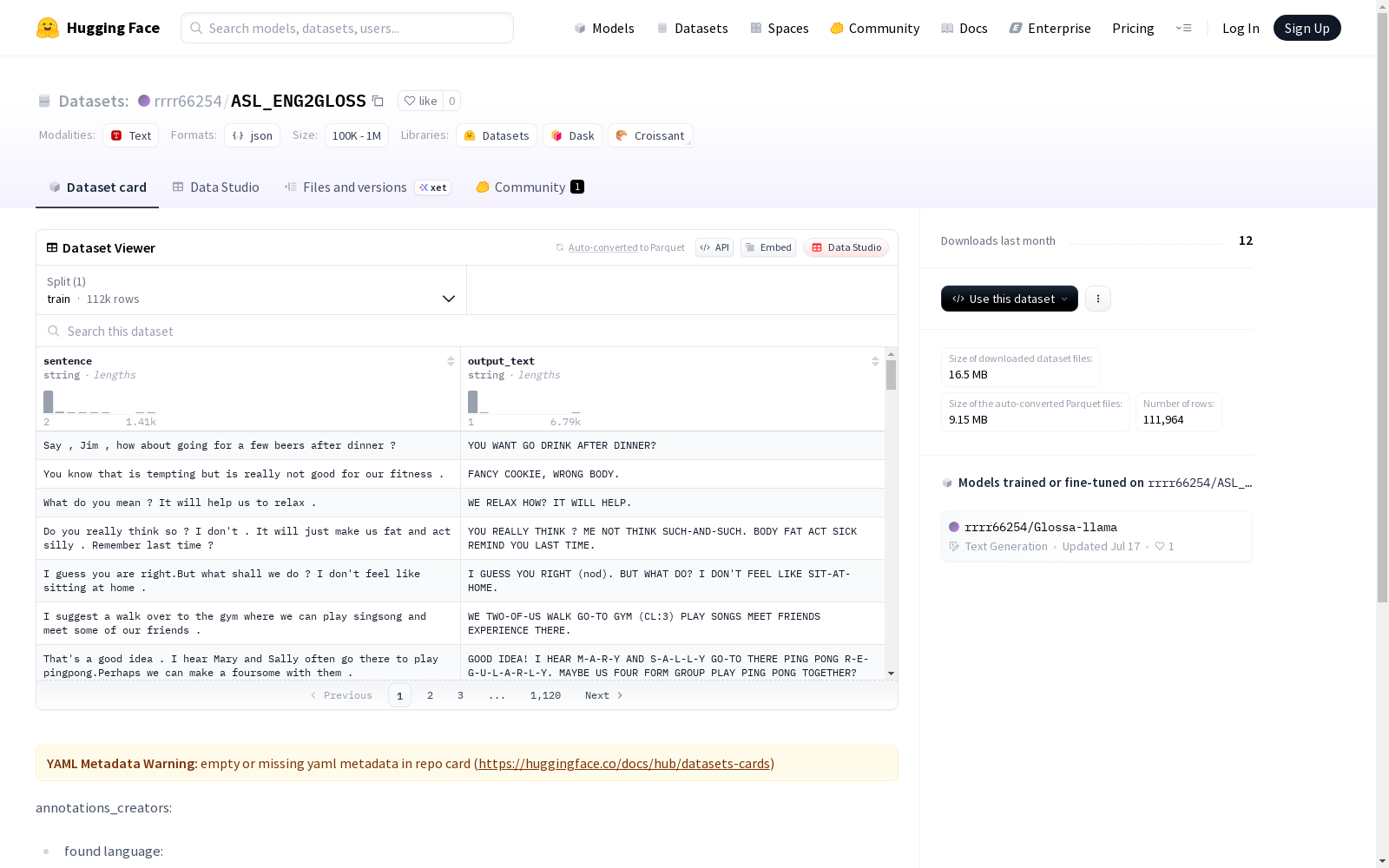The height and width of the screenshot is (868, 1389).
Task: Go to page 2 of the dataset
Action: [x=430, y=695]
